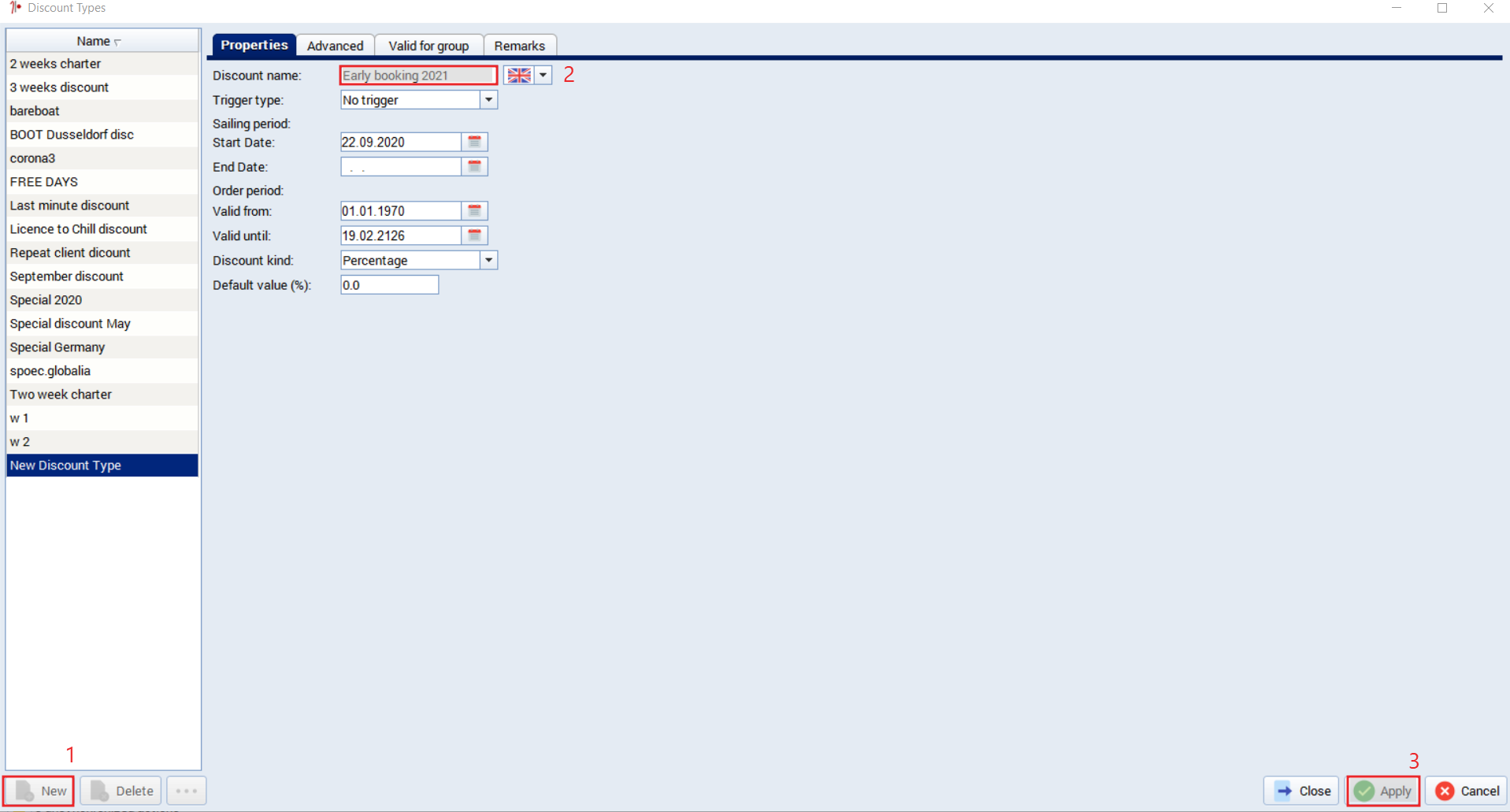Maximize the Discount Types window
Viewport: 1510px width, 812px height.
tap(1442, 8)
